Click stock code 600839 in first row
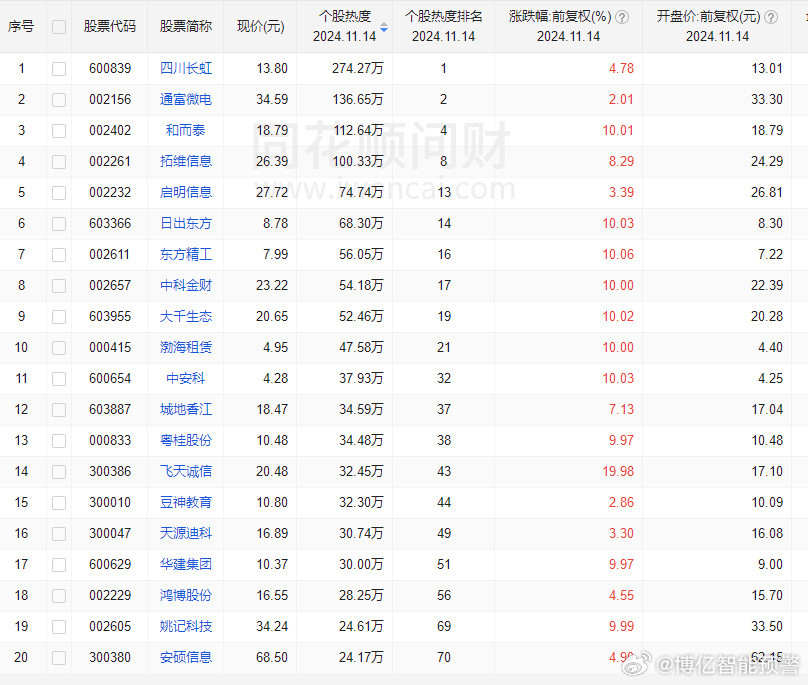Viewport: 808px width, 685px height. coord(109,69)
